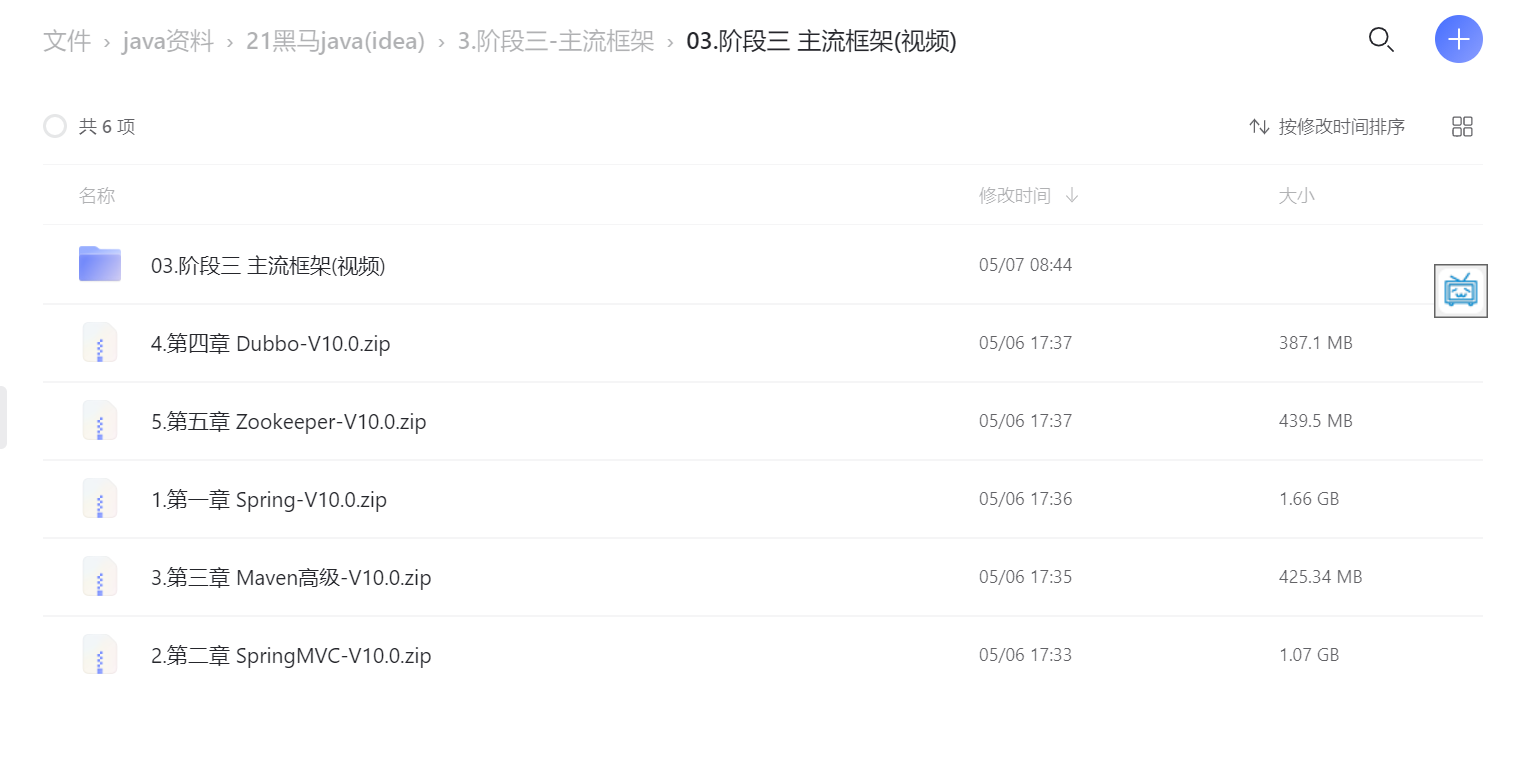This screenshot has height=764, width=1531.
Task: Go to the java资料 breadcrumb
Action: [168, 41]
